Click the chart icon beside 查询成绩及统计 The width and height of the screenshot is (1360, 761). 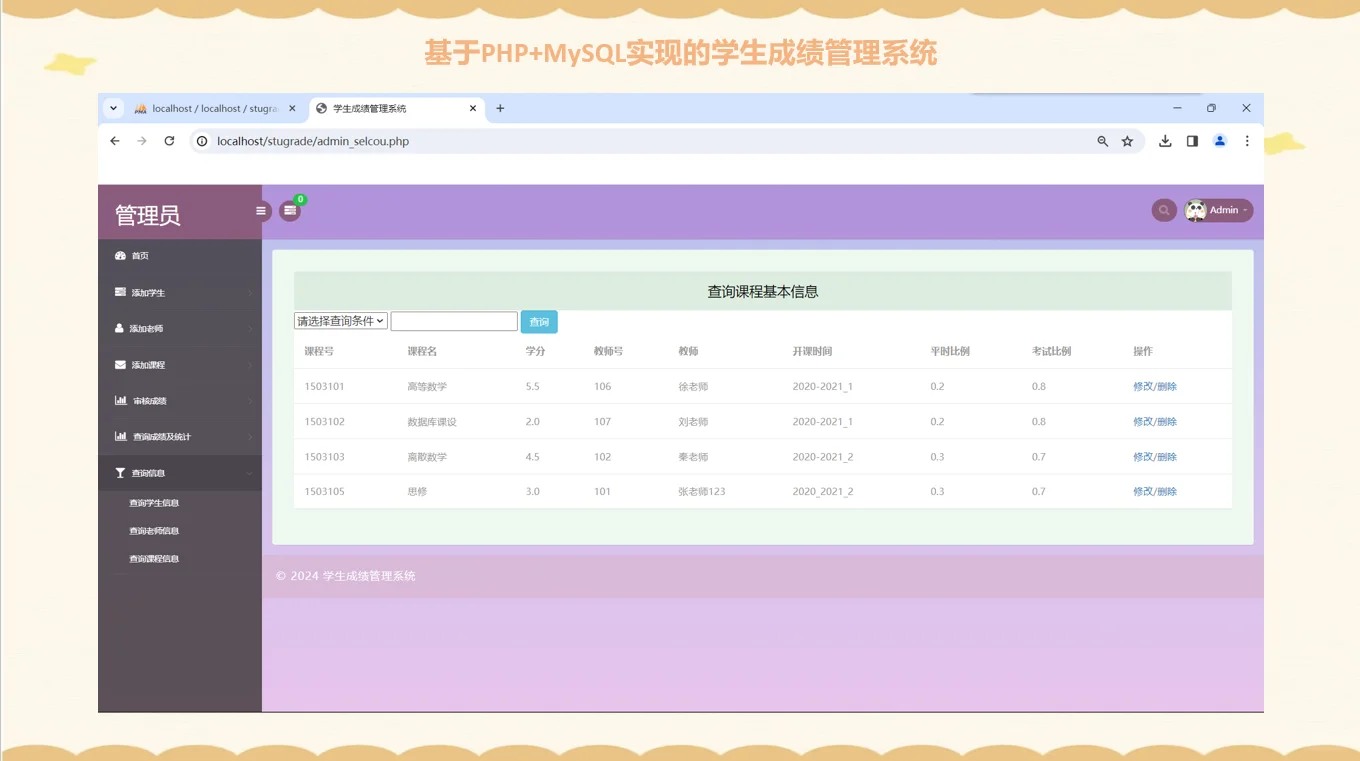(121, 436)
